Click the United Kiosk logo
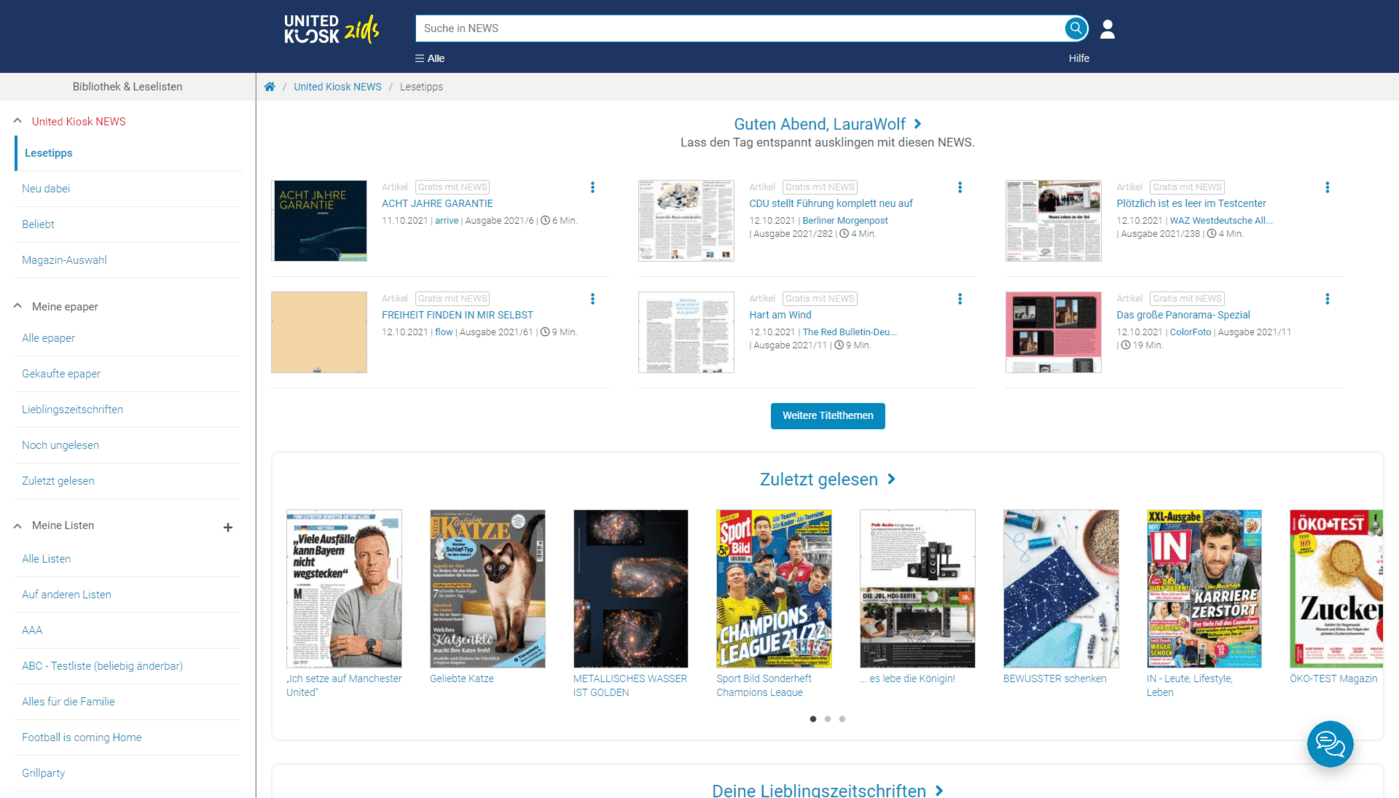The width and height of the screenshot is (1399, 798). click(x=331, y=29)
